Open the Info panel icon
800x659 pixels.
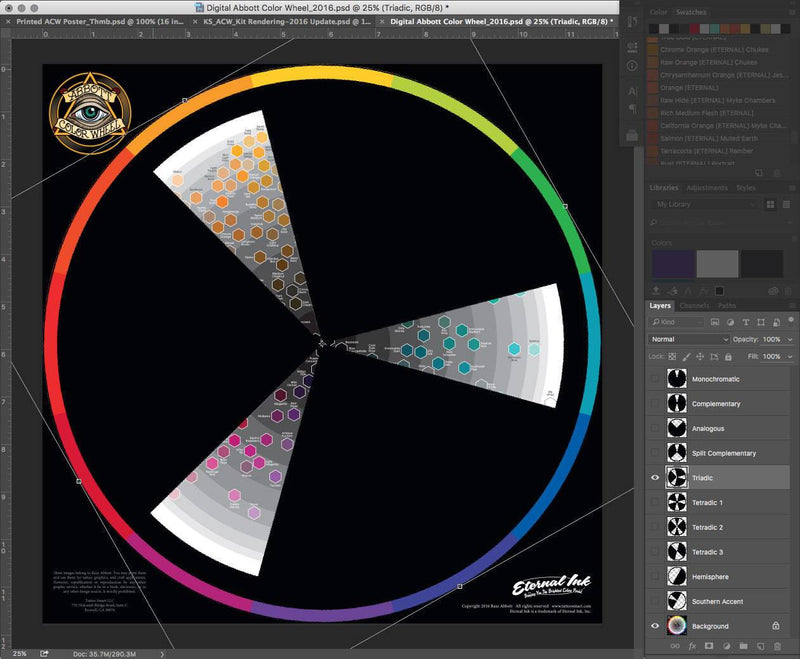coord(632,65)
